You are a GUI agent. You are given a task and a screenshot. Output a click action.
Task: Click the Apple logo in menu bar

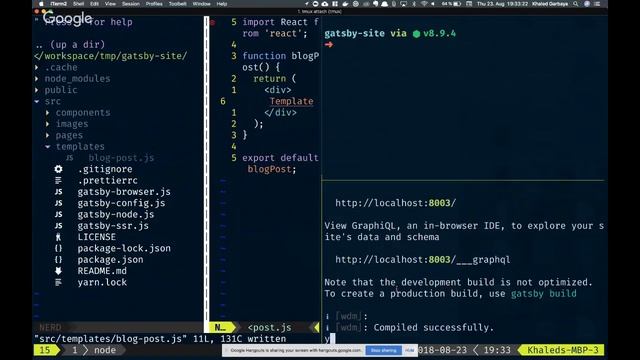[41, 4]
